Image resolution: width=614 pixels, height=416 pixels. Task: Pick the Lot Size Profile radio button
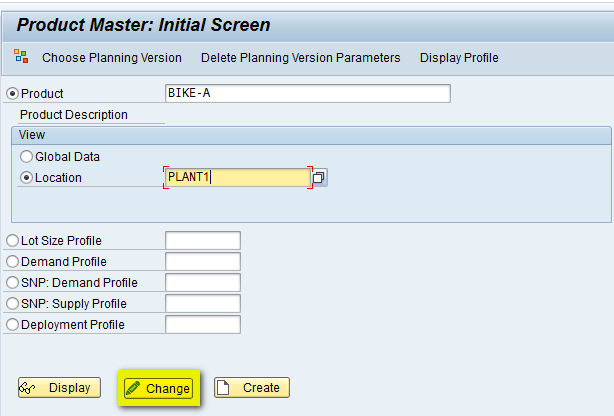point(12,241)
